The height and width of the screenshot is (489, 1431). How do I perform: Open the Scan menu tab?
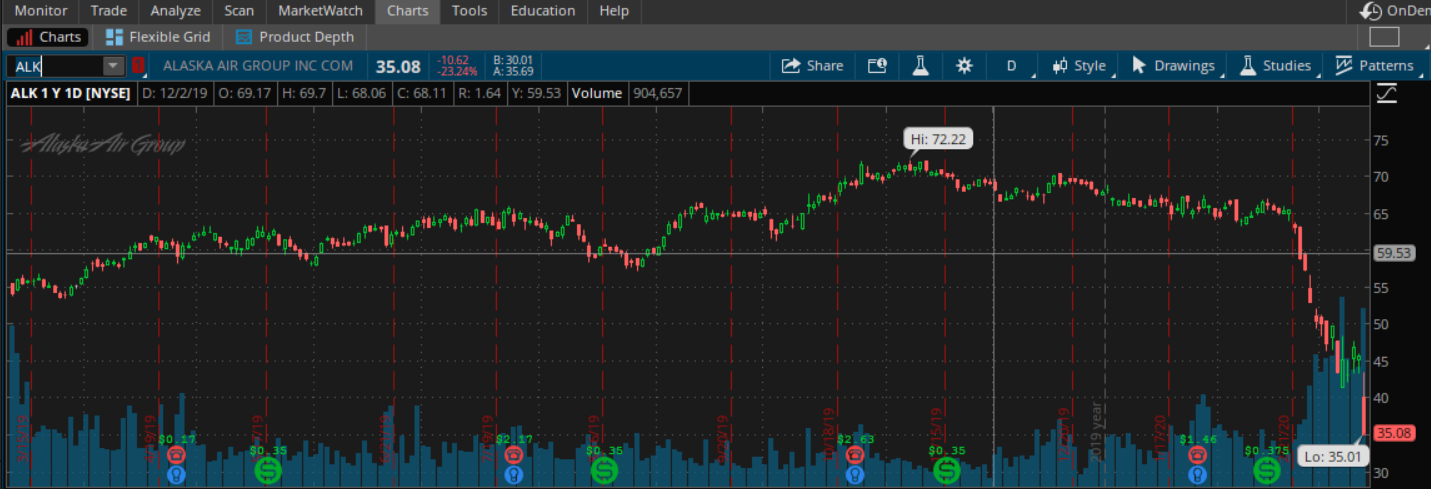(238, 11)
